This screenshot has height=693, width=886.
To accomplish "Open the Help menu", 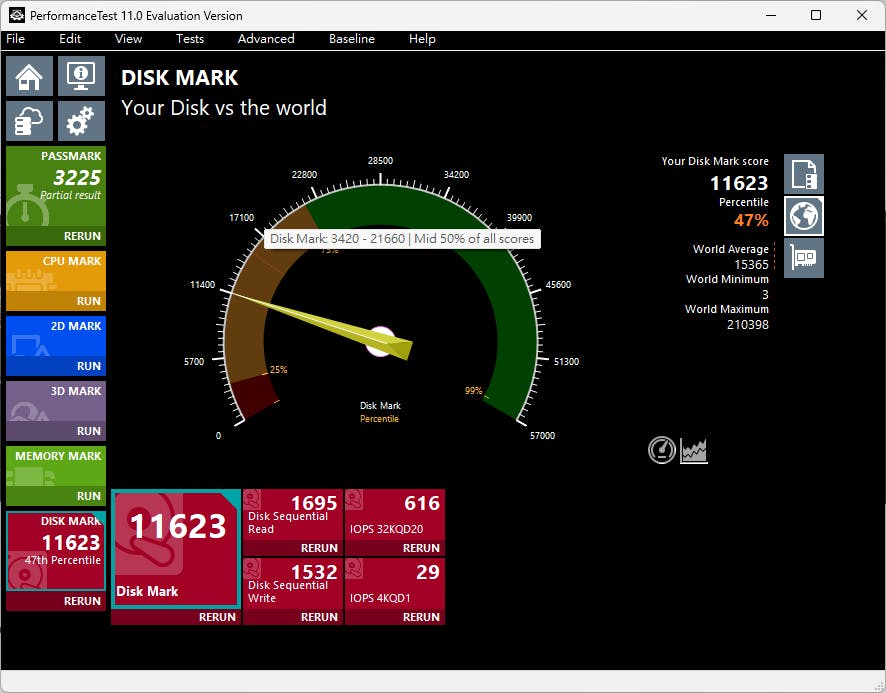I will pyautogui.click(x=422, y=39).
